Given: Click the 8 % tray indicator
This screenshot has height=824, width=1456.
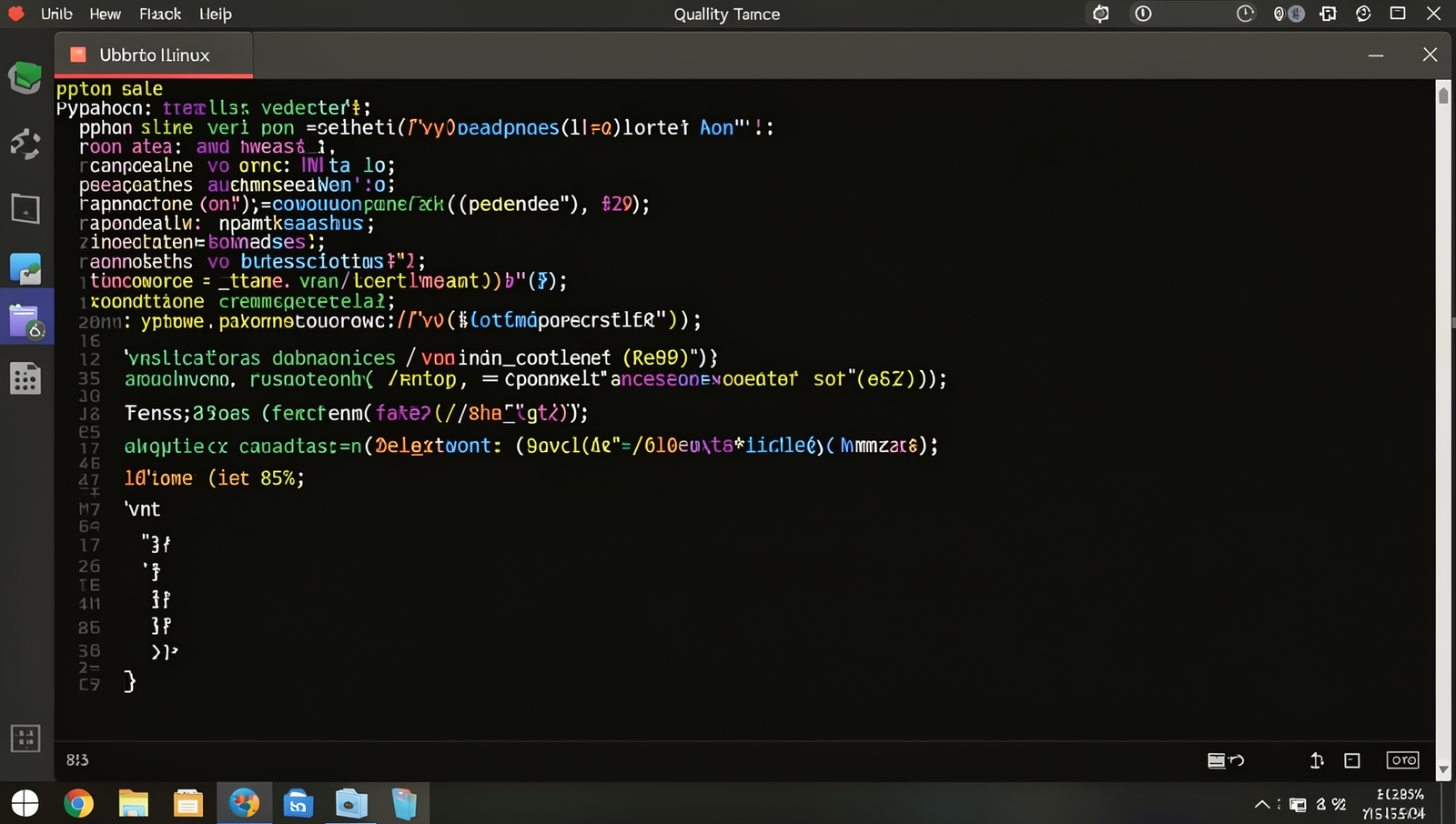Looking at the screenshot, I should coord(1331,804).
